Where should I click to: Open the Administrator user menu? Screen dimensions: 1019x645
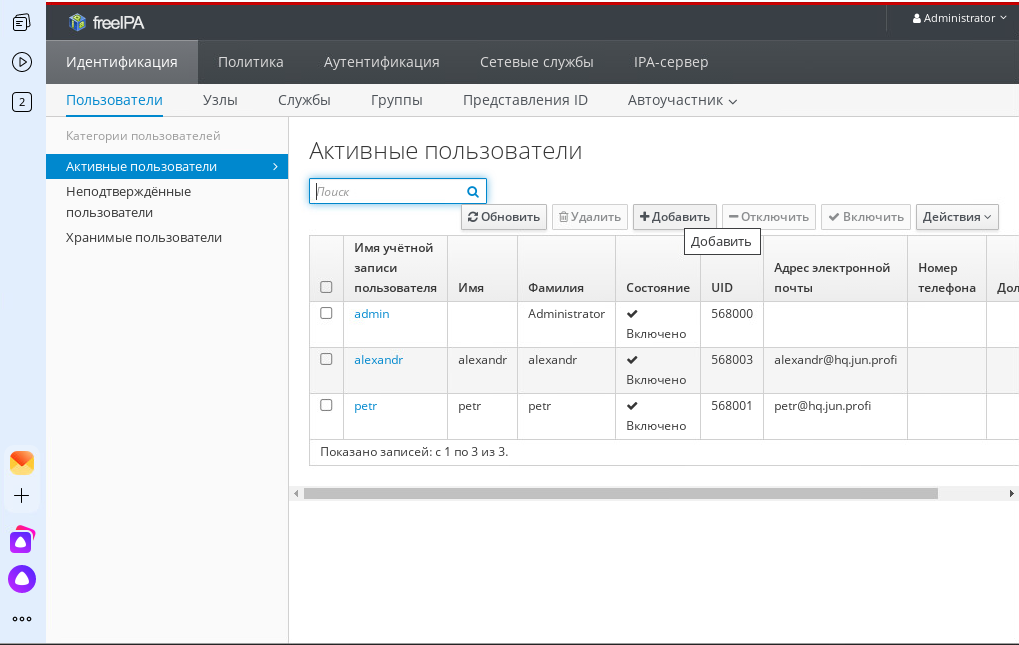tap(959, 18)
